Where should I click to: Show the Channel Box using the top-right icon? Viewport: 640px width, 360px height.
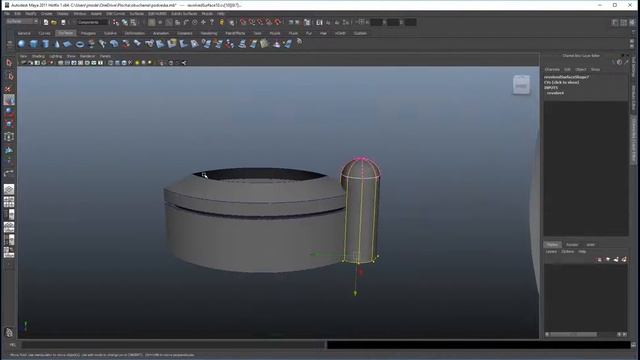point(633,22)
